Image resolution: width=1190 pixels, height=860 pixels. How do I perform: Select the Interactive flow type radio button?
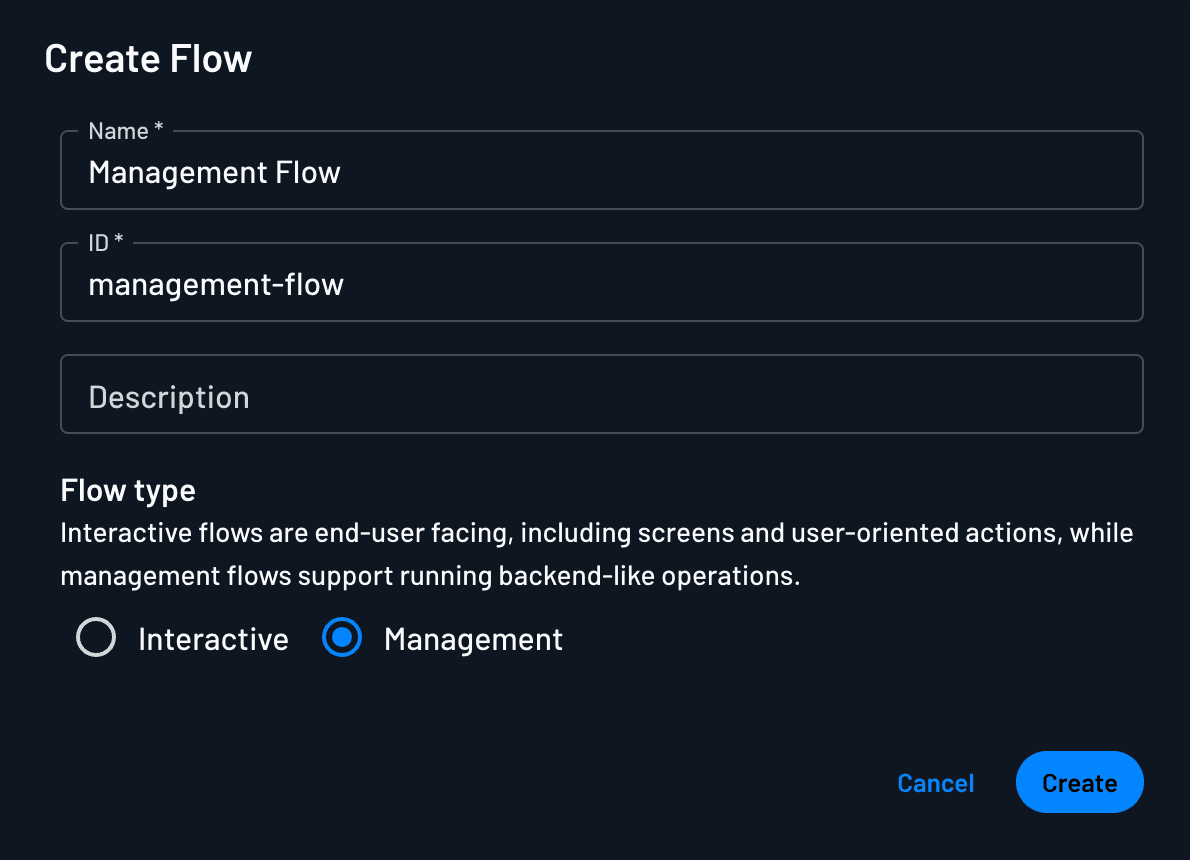coord(96,638)
